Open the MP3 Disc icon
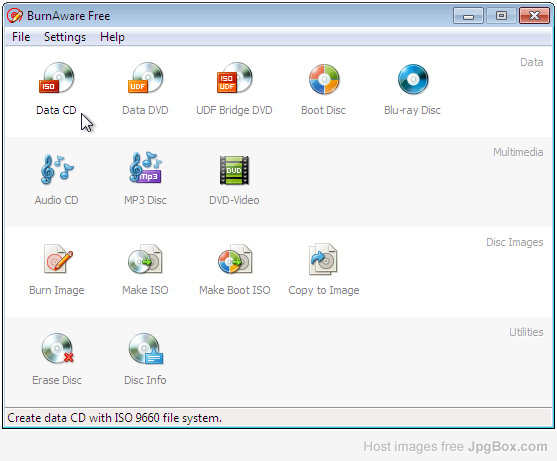Image resolution: width=557 pixels, height=461 pixels. (x=146, y=168)
